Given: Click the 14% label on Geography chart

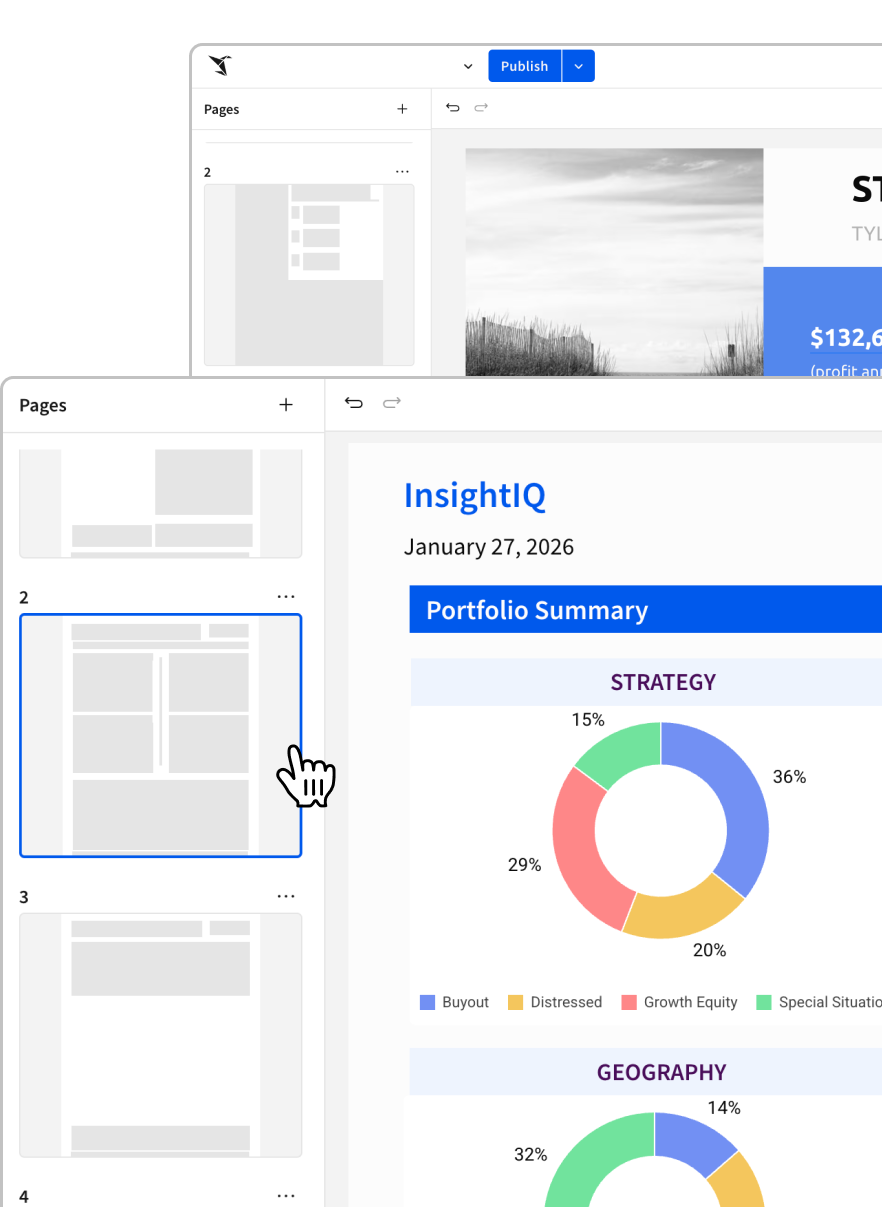Looking at the screenshot, I should click(x=724, y=1108).
